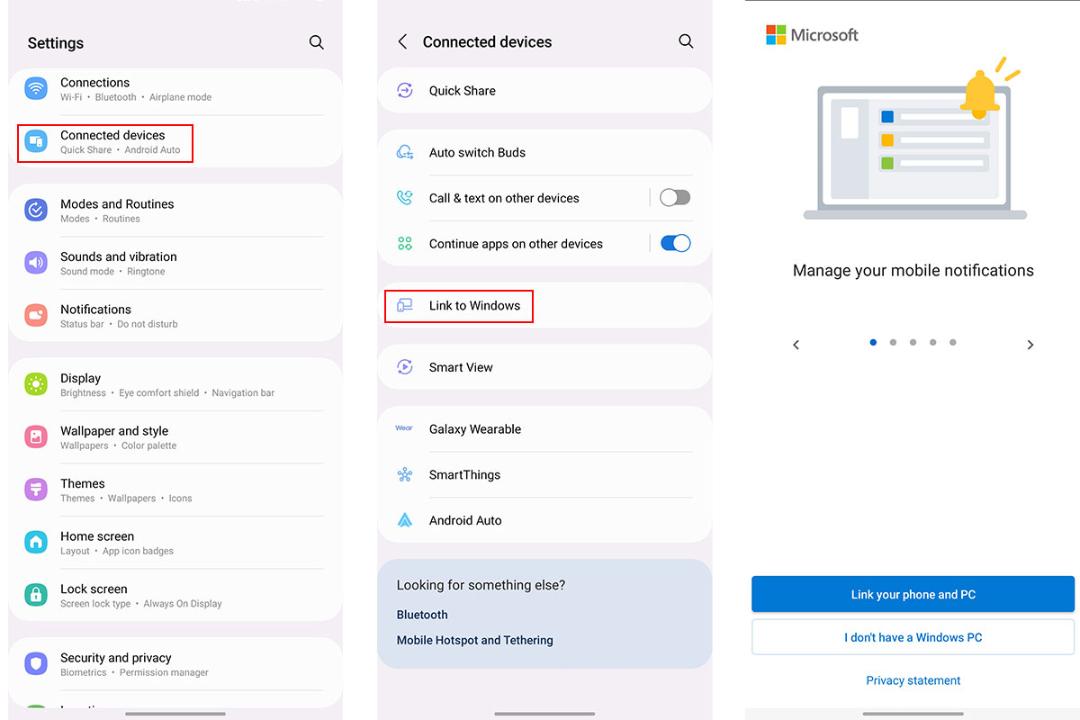Image resolution: width=1080 pixels, height=720 pixels.
Task: Tap the Quick Share icon
Action: (x=405, y=90)
